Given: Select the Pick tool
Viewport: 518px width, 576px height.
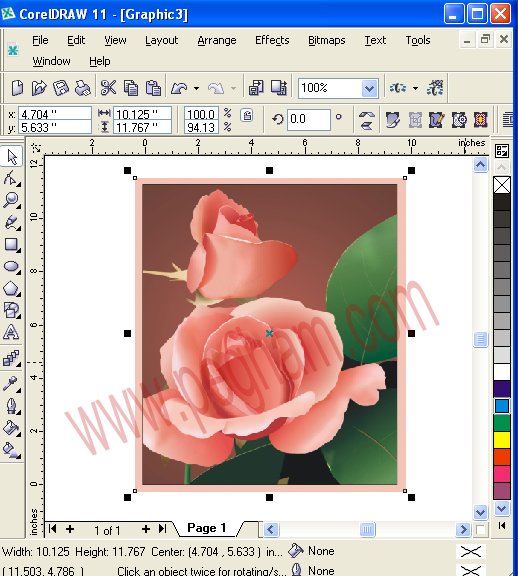Looking at the screenshot, I should 12,157.
